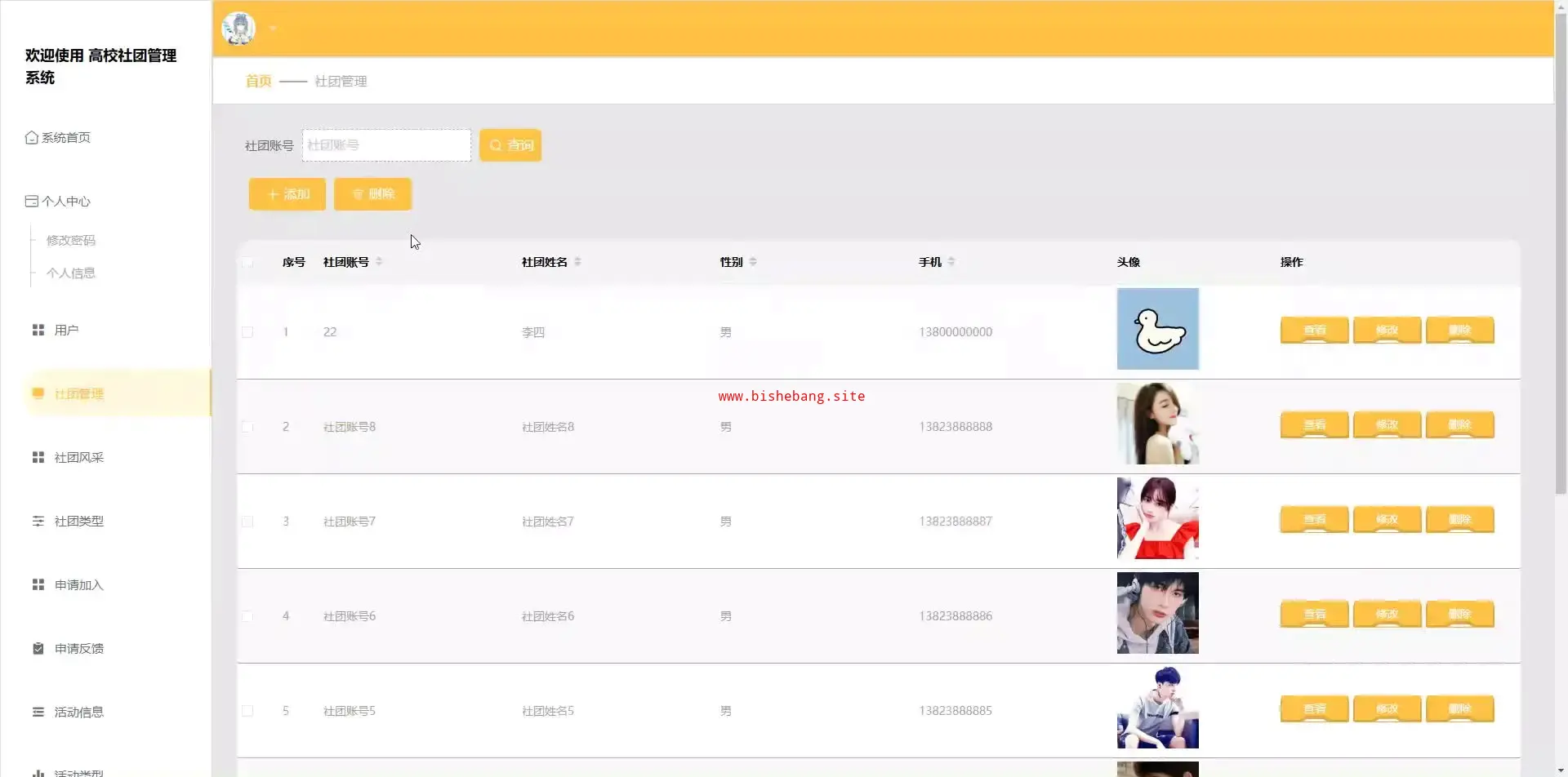Toggle the select-all checkbox in table header
The image size is (1568, 777).
[247, 262]
